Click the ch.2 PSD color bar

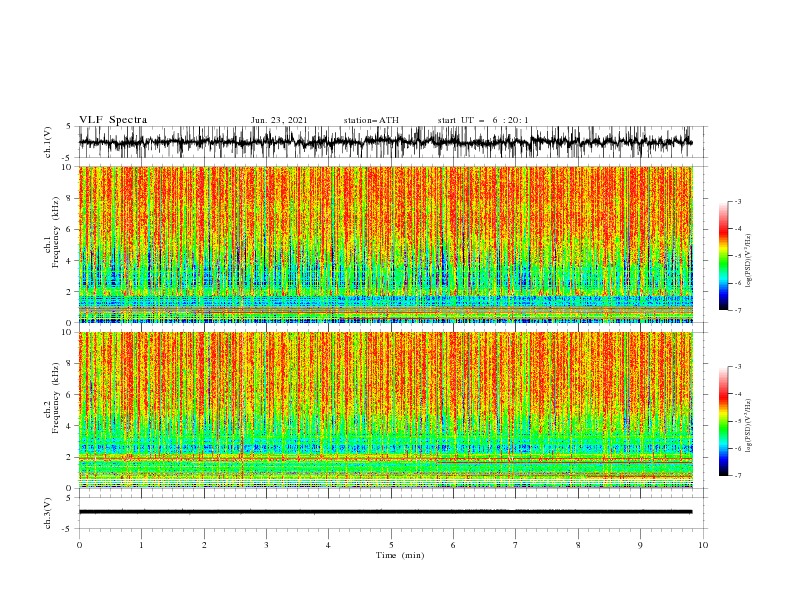(x=723, y=421)
